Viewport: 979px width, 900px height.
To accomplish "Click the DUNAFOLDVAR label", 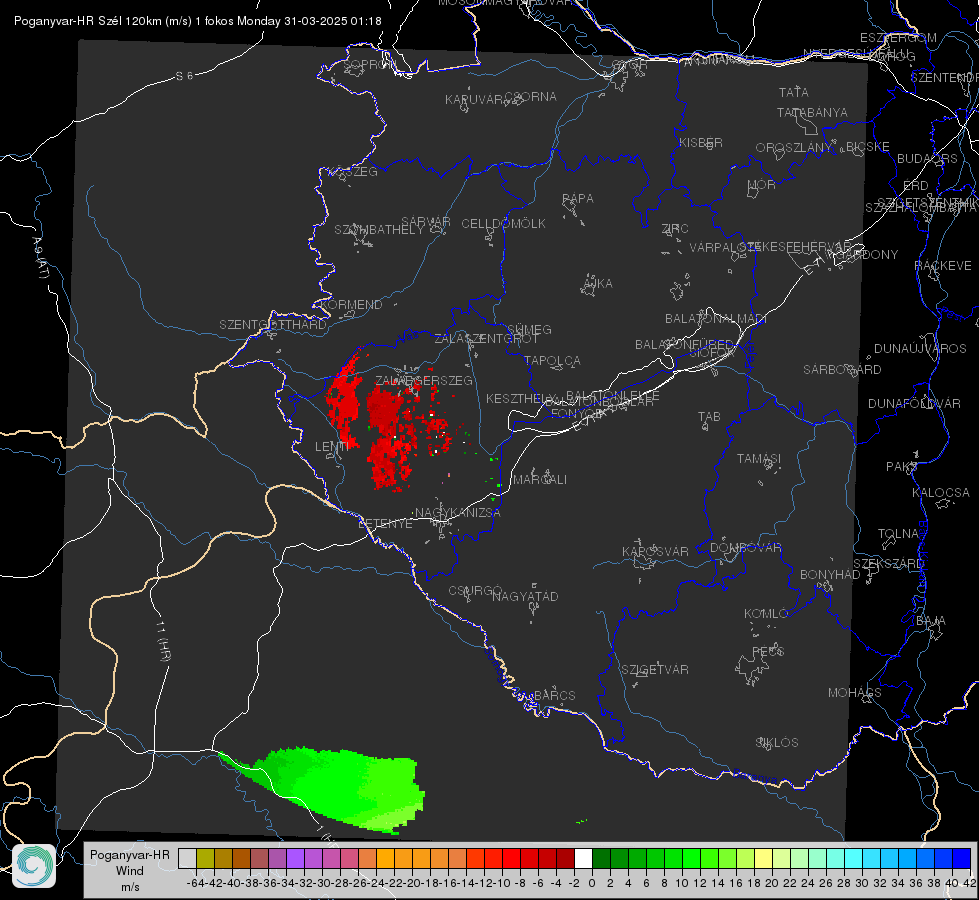I will [914, 403].
